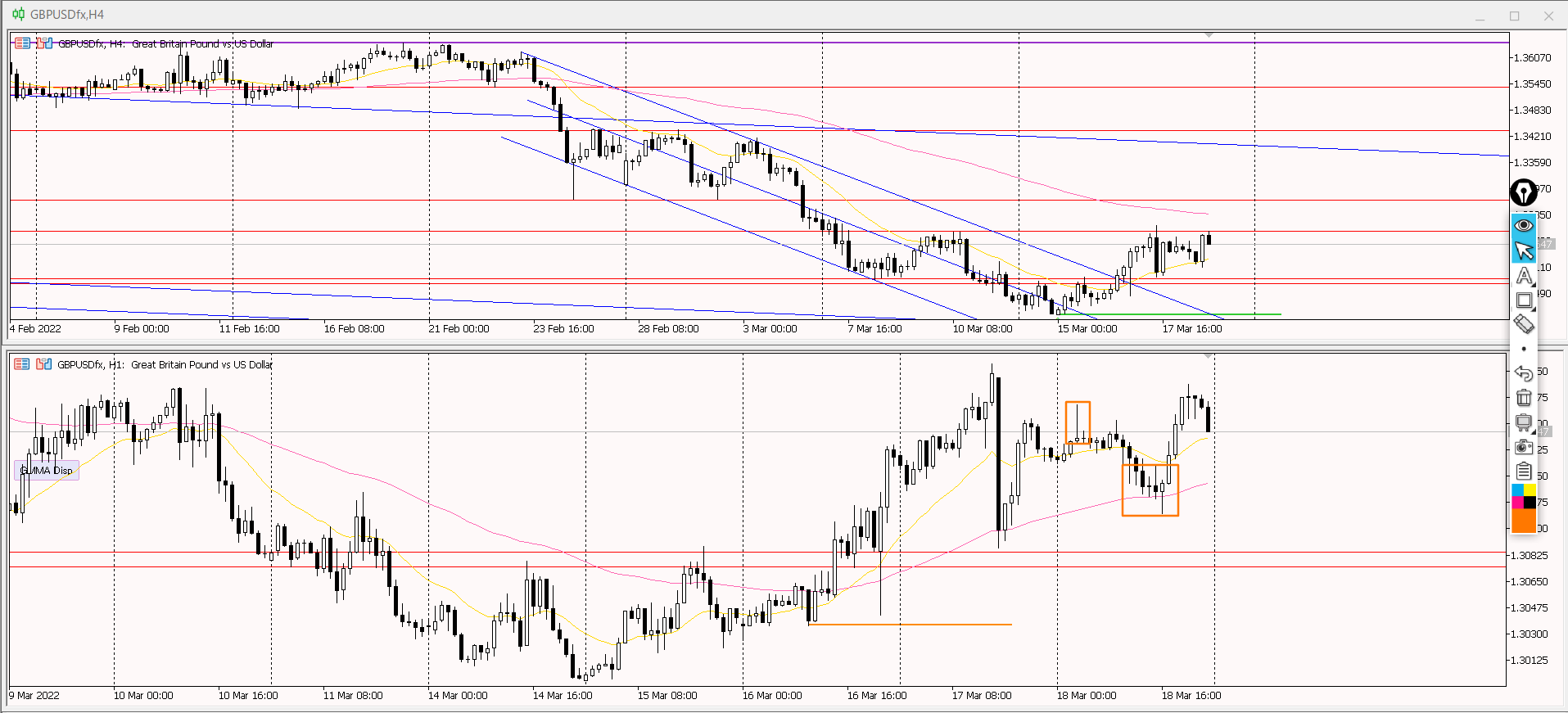Select the orange color swatch
Viewport: 1568px width, 713px height.
pyautogui.click(x=1524, y=521)
